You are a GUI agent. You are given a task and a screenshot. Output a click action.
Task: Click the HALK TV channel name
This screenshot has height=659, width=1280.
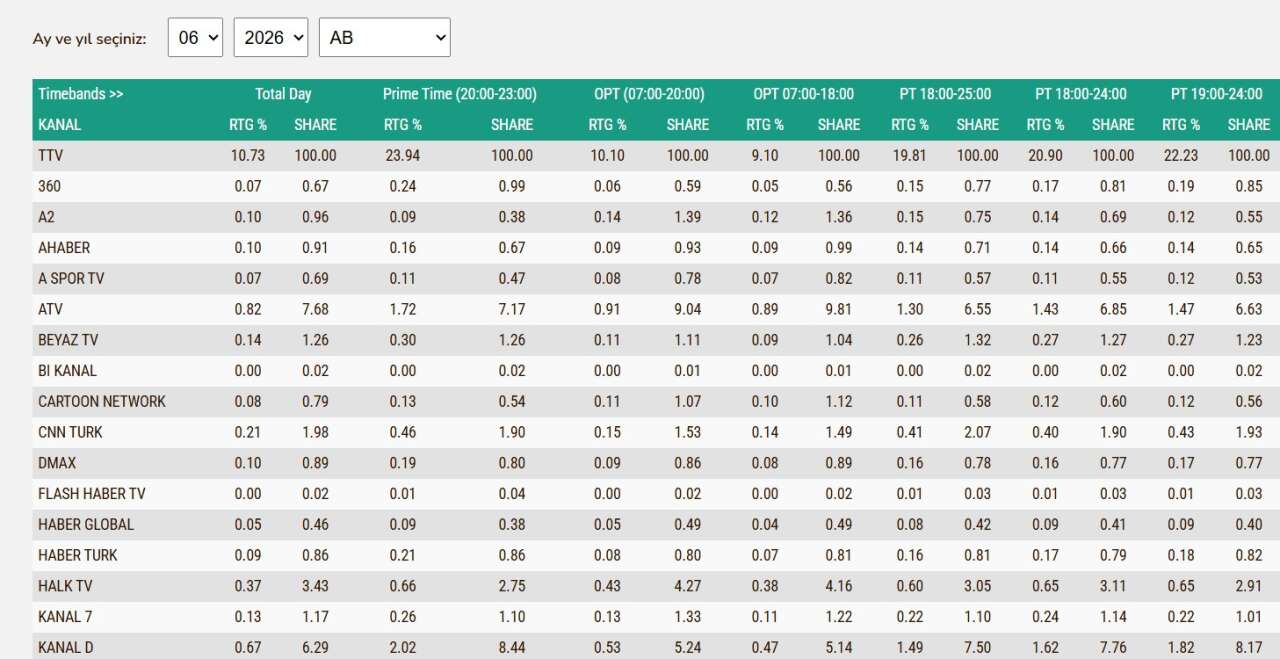[x=65, y=586]
